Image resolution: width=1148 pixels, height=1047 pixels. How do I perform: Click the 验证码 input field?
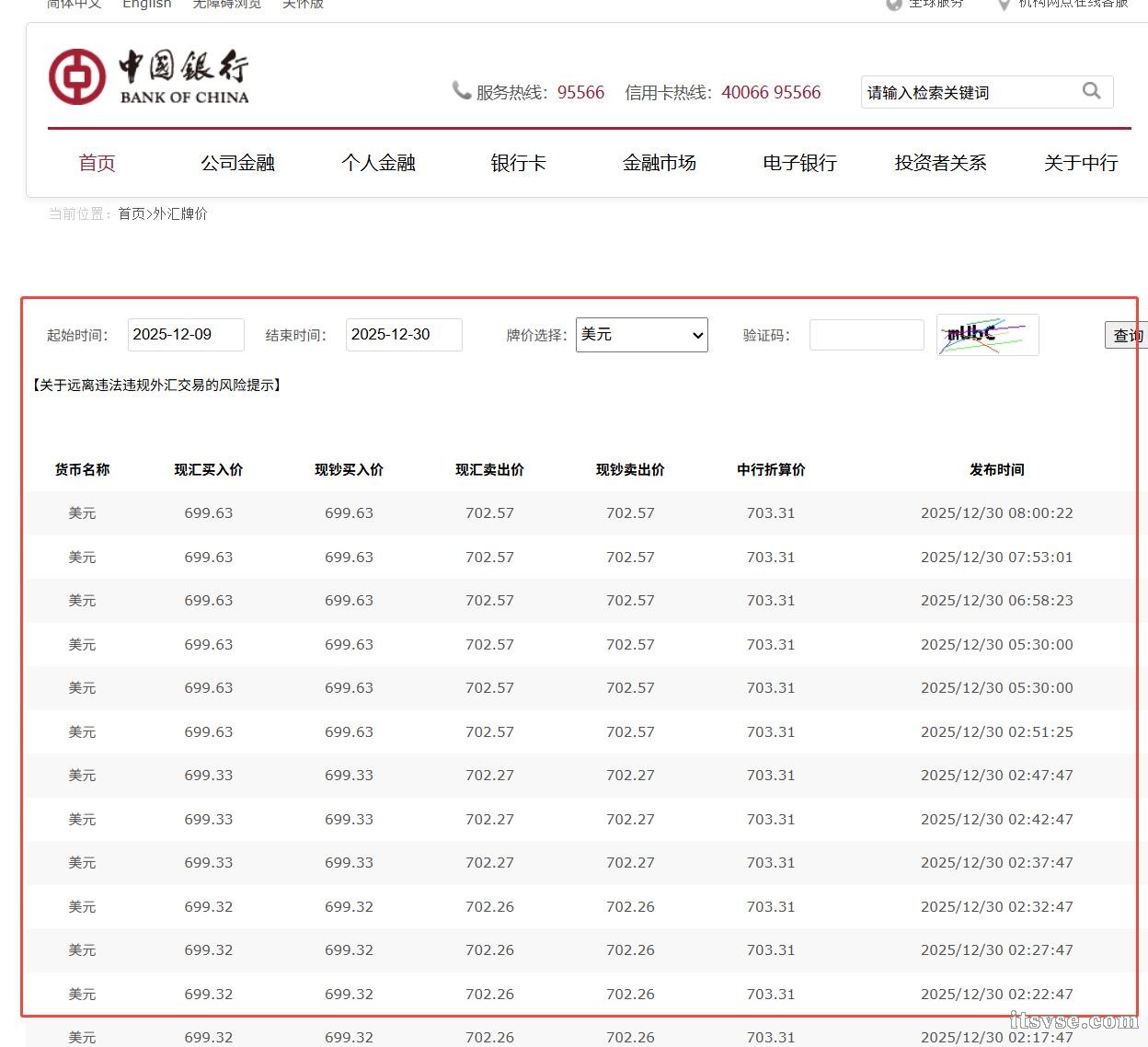[866, 334]
